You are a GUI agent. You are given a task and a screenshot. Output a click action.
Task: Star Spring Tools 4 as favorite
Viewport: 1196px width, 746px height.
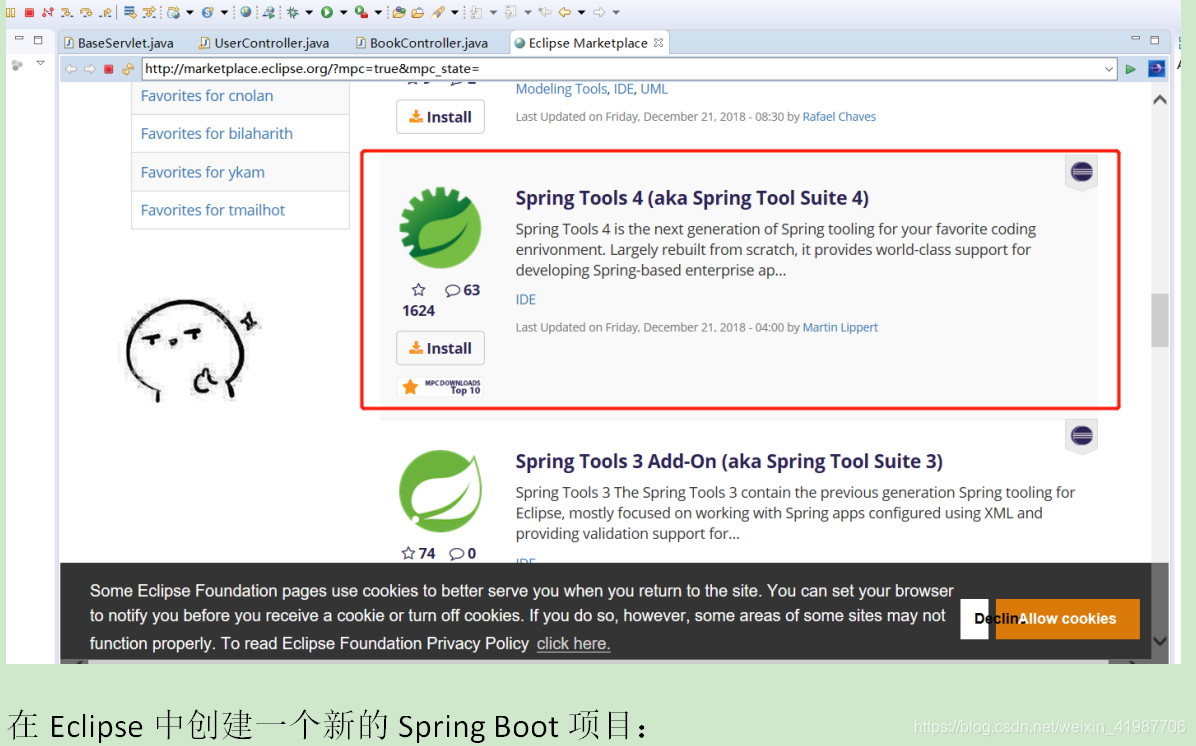[x=418, y=290]
